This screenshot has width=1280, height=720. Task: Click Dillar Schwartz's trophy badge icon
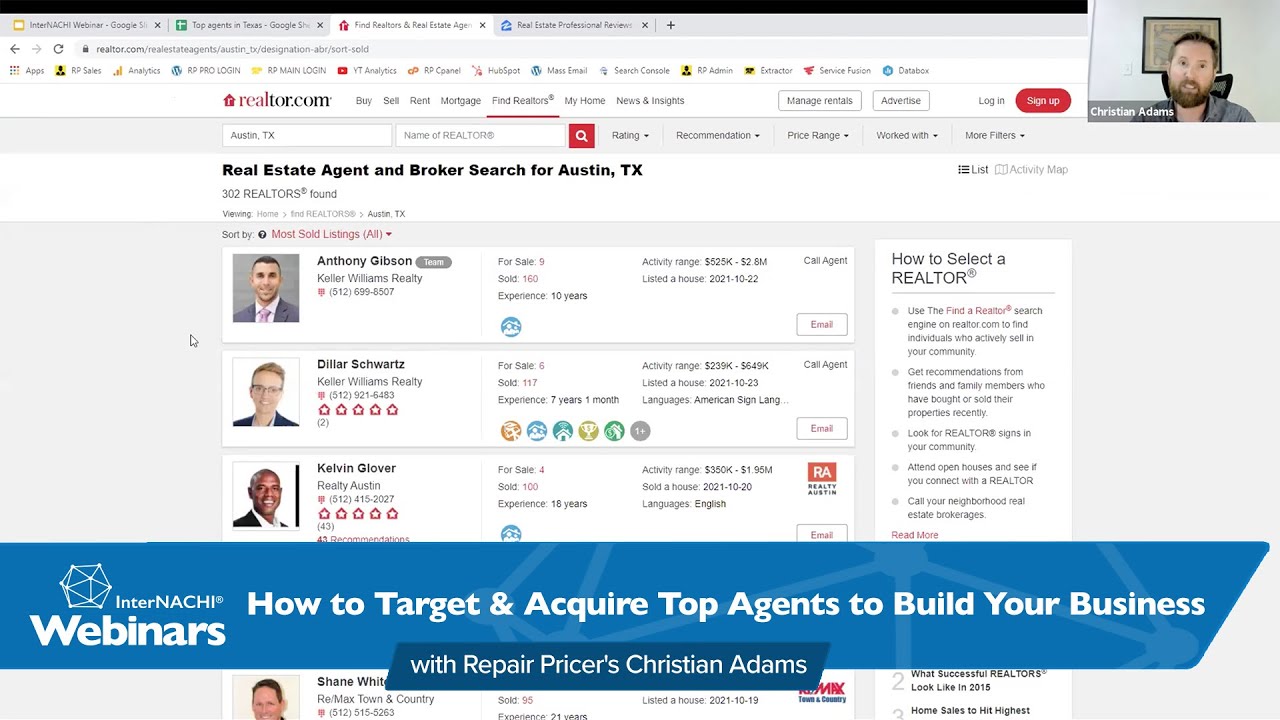[x=588, y=431]
